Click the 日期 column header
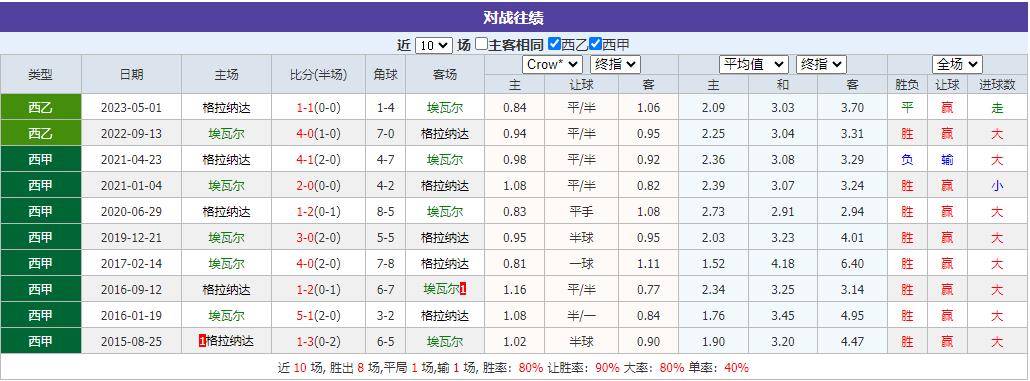This screenshot has height=381, width=1030. [131, 74]
